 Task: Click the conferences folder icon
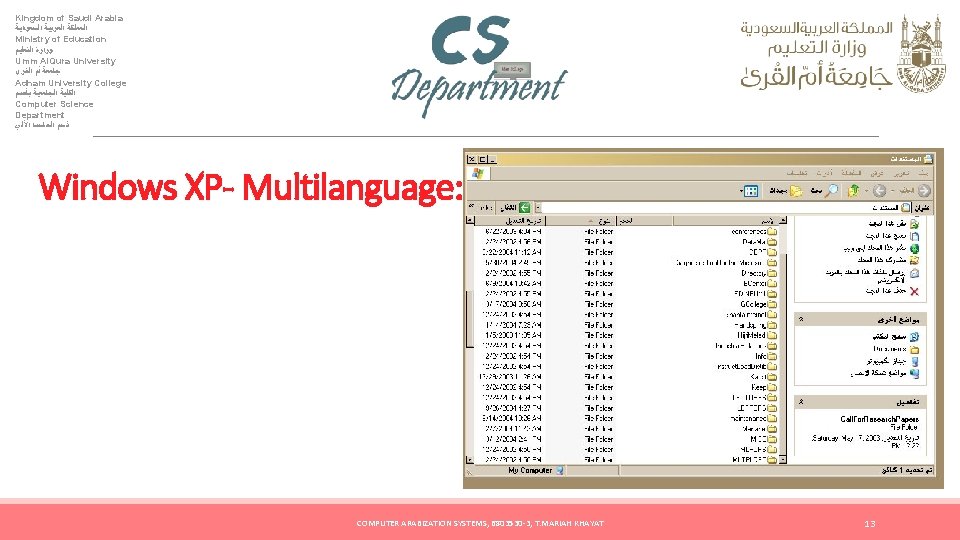tap(773, 231)
